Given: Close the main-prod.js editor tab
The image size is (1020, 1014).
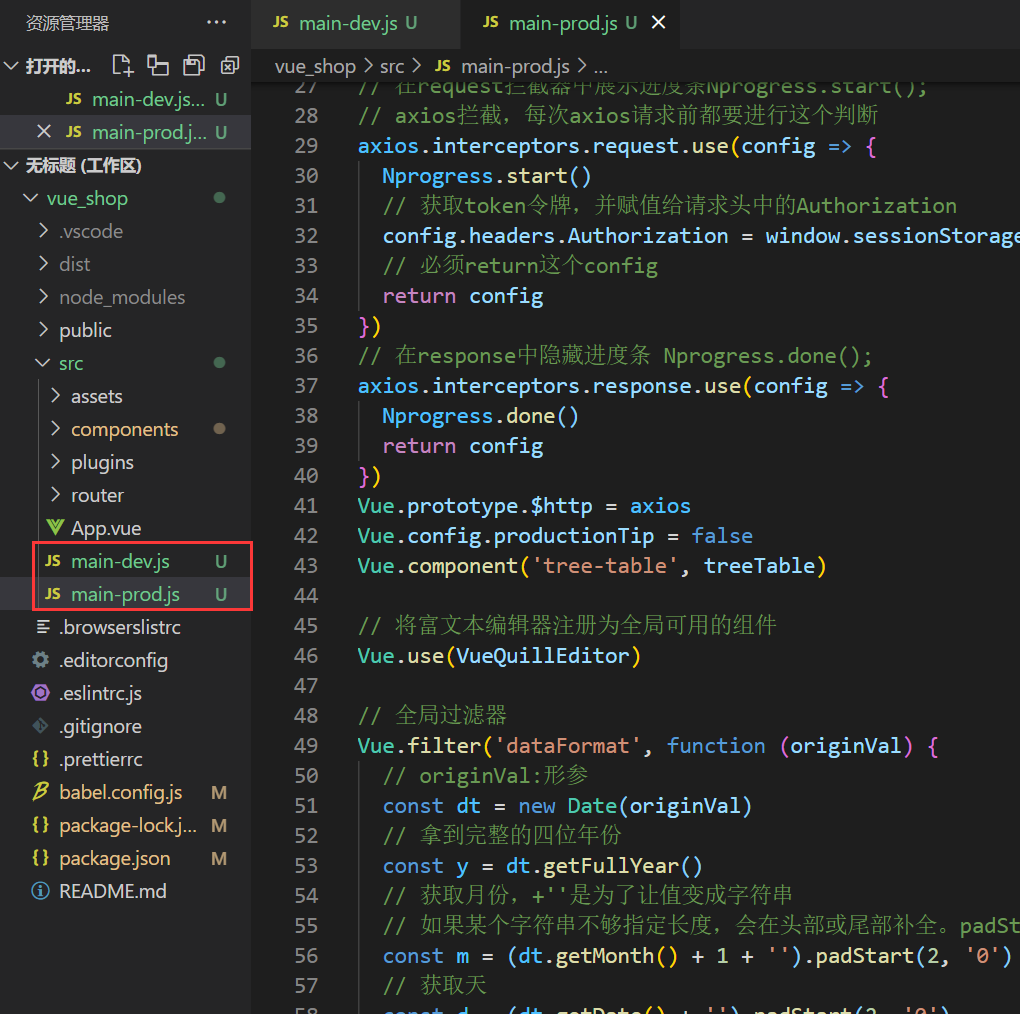Looking at the screenshot, I should [x=658, y=22].
